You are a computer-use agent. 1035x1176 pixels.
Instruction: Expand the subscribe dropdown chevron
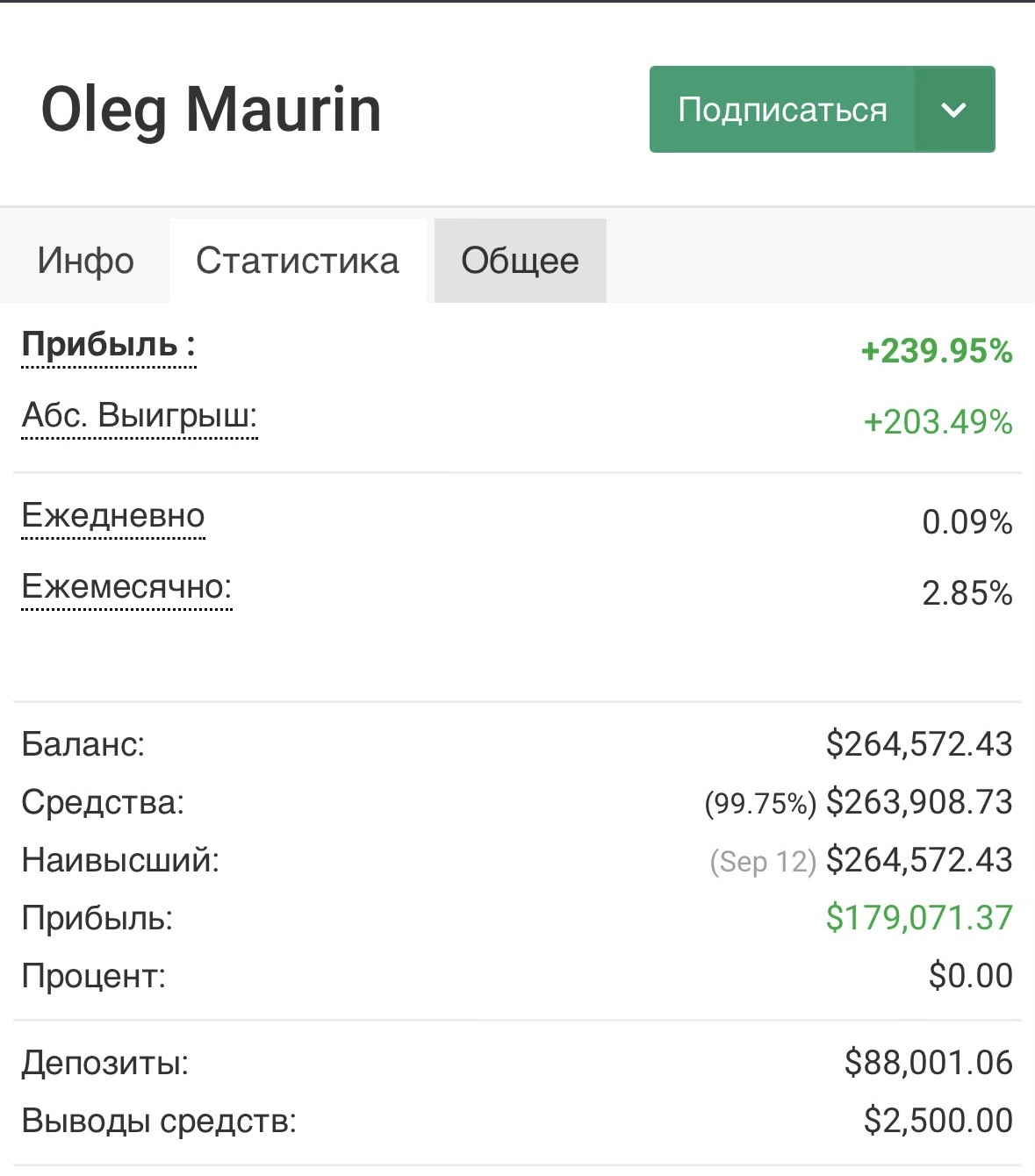[x=954, y=110]
